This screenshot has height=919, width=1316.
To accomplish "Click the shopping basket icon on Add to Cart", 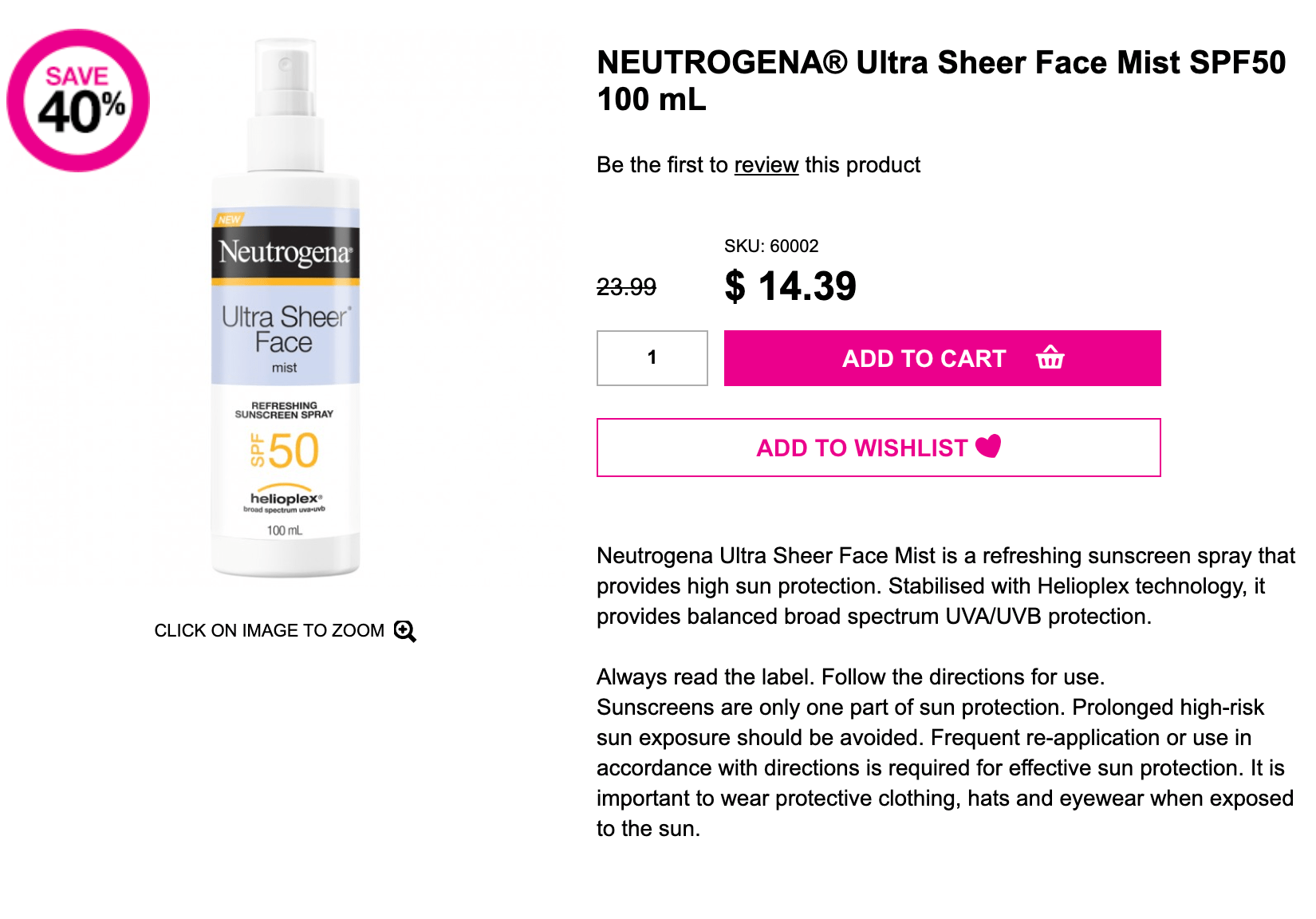I will pyautogui.click(x=1050, y=358).
